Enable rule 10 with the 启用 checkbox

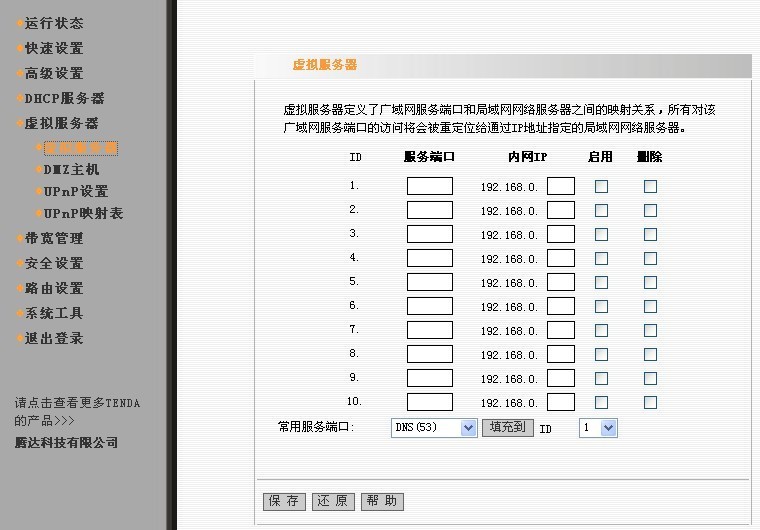tap(602, 402)
